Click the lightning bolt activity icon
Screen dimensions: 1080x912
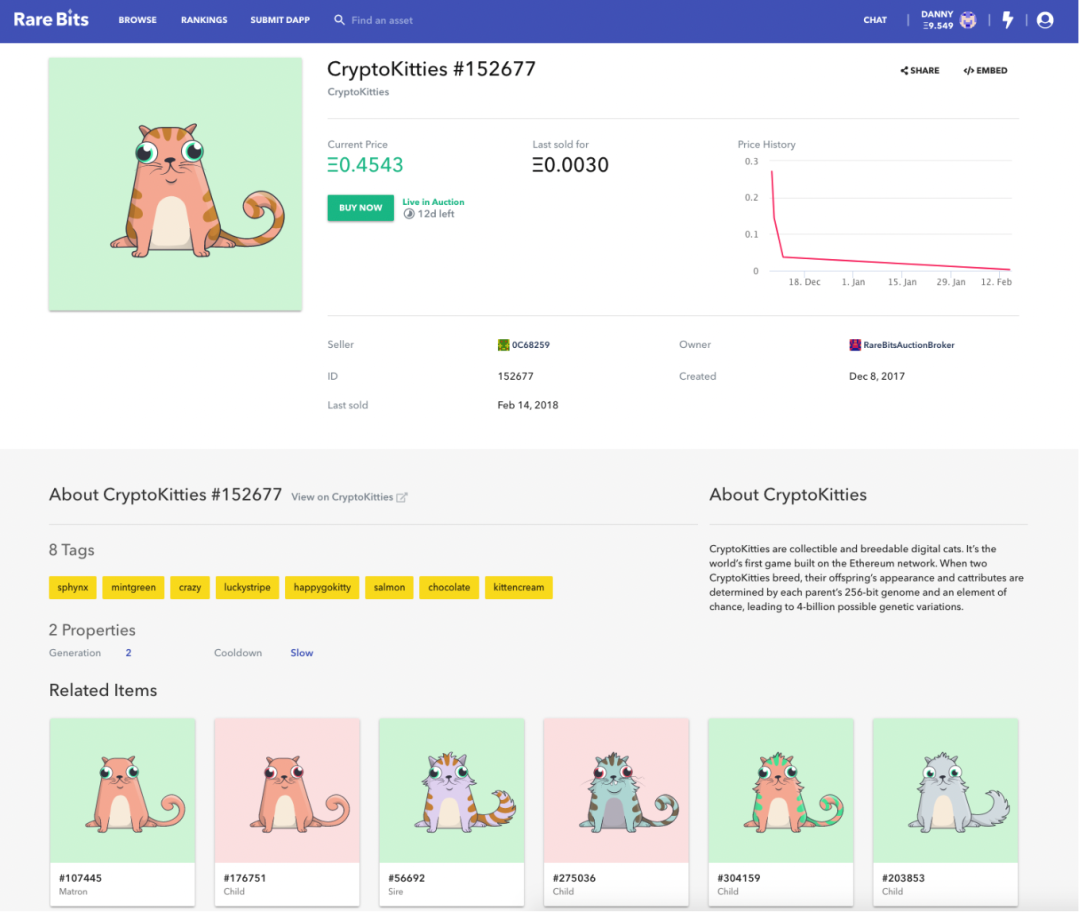1008,20
